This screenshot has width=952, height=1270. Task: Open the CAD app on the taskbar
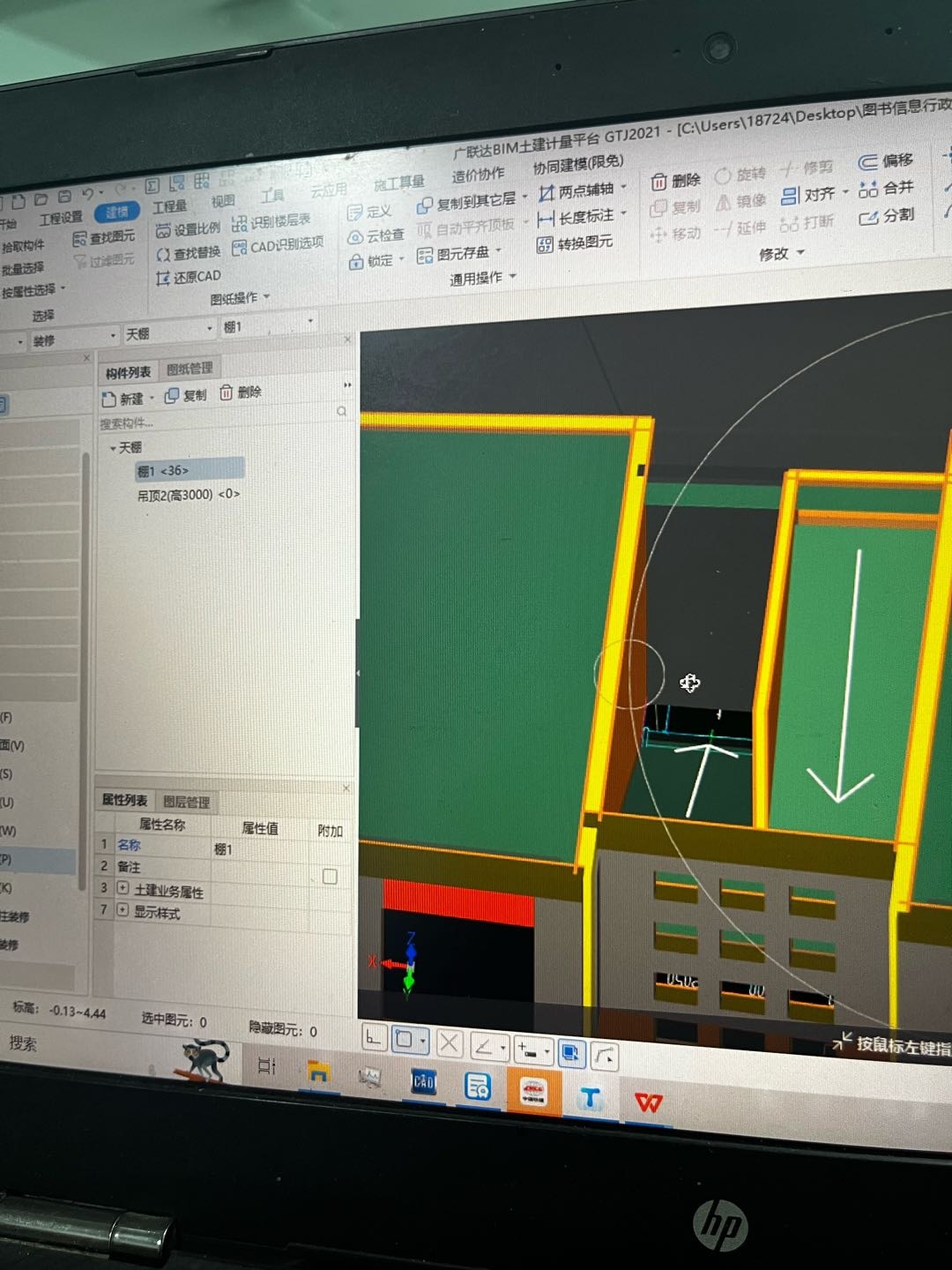point(424,1082)
